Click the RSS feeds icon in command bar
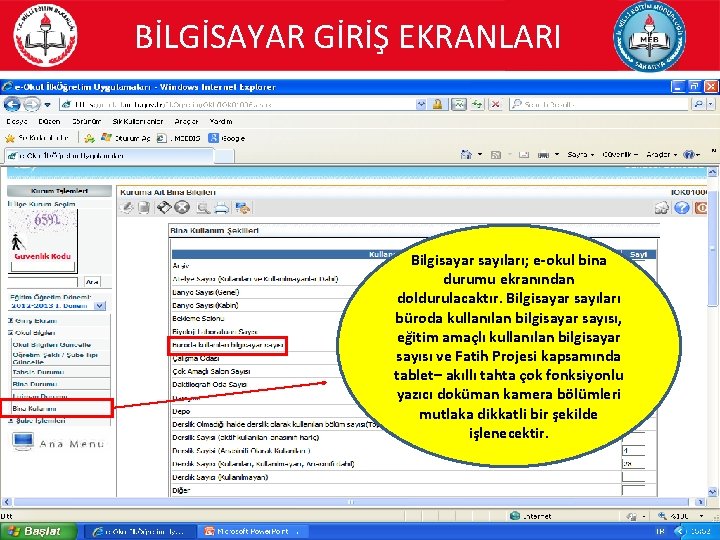Screen dimensions: 720x540 [496, 155]
